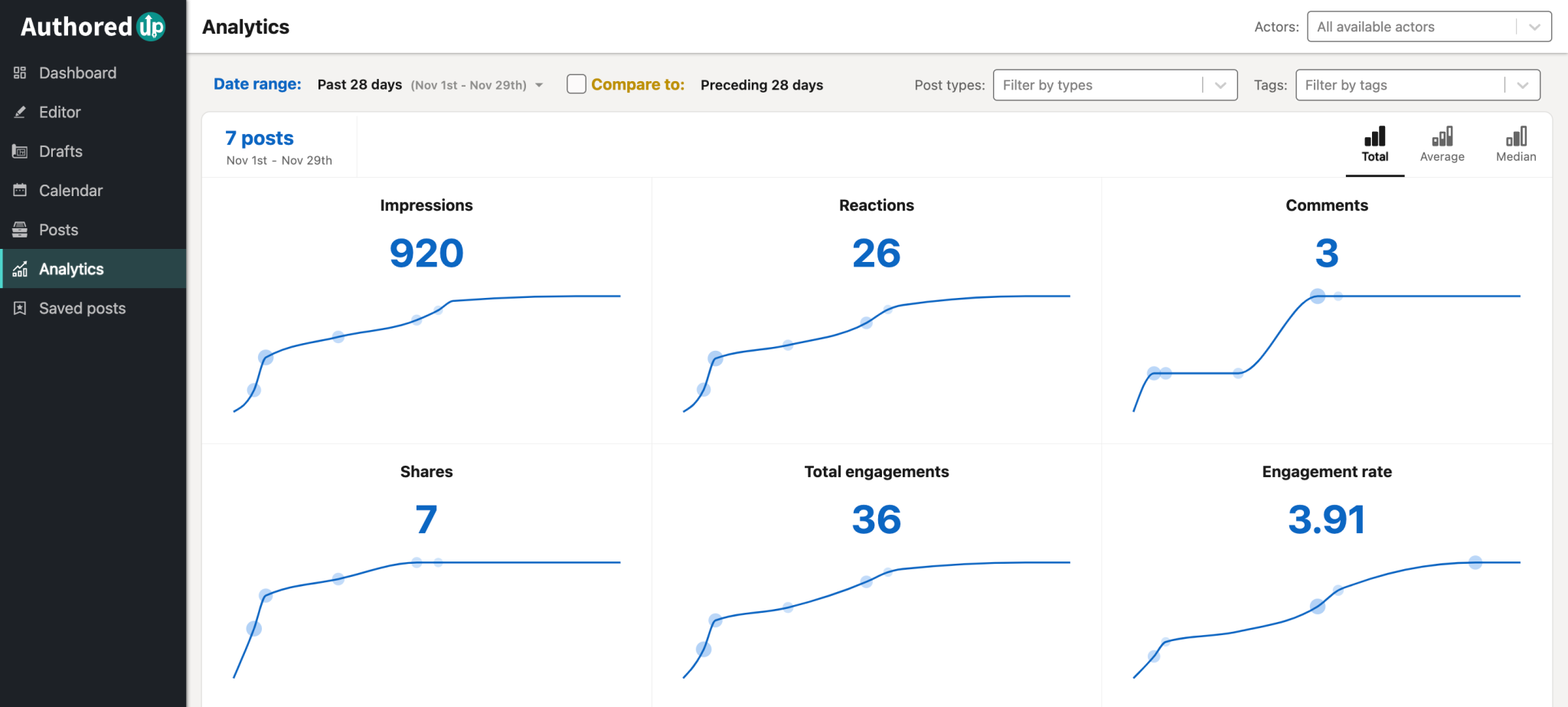
Task: Click the 7 posts link
Action: [259, 138]
